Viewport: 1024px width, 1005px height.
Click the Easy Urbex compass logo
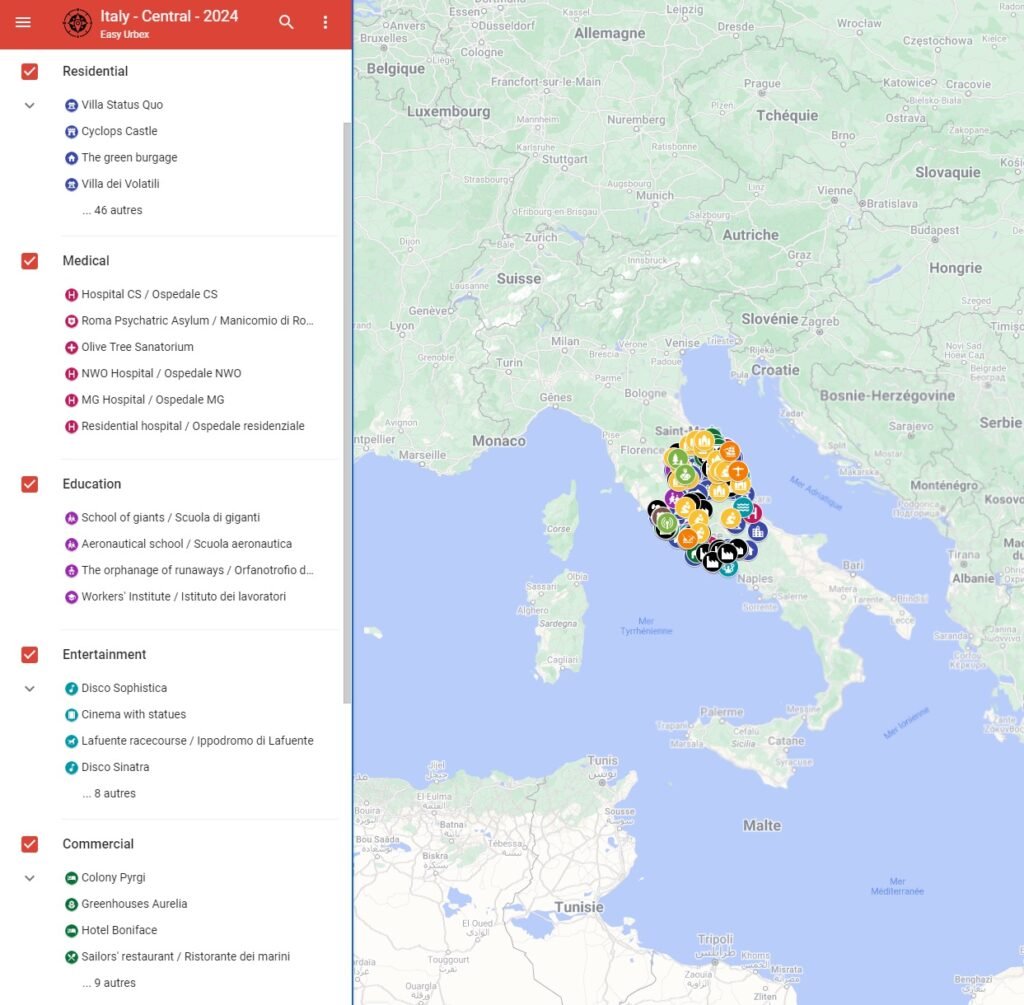pyautogui.click(x=77, y=23)
